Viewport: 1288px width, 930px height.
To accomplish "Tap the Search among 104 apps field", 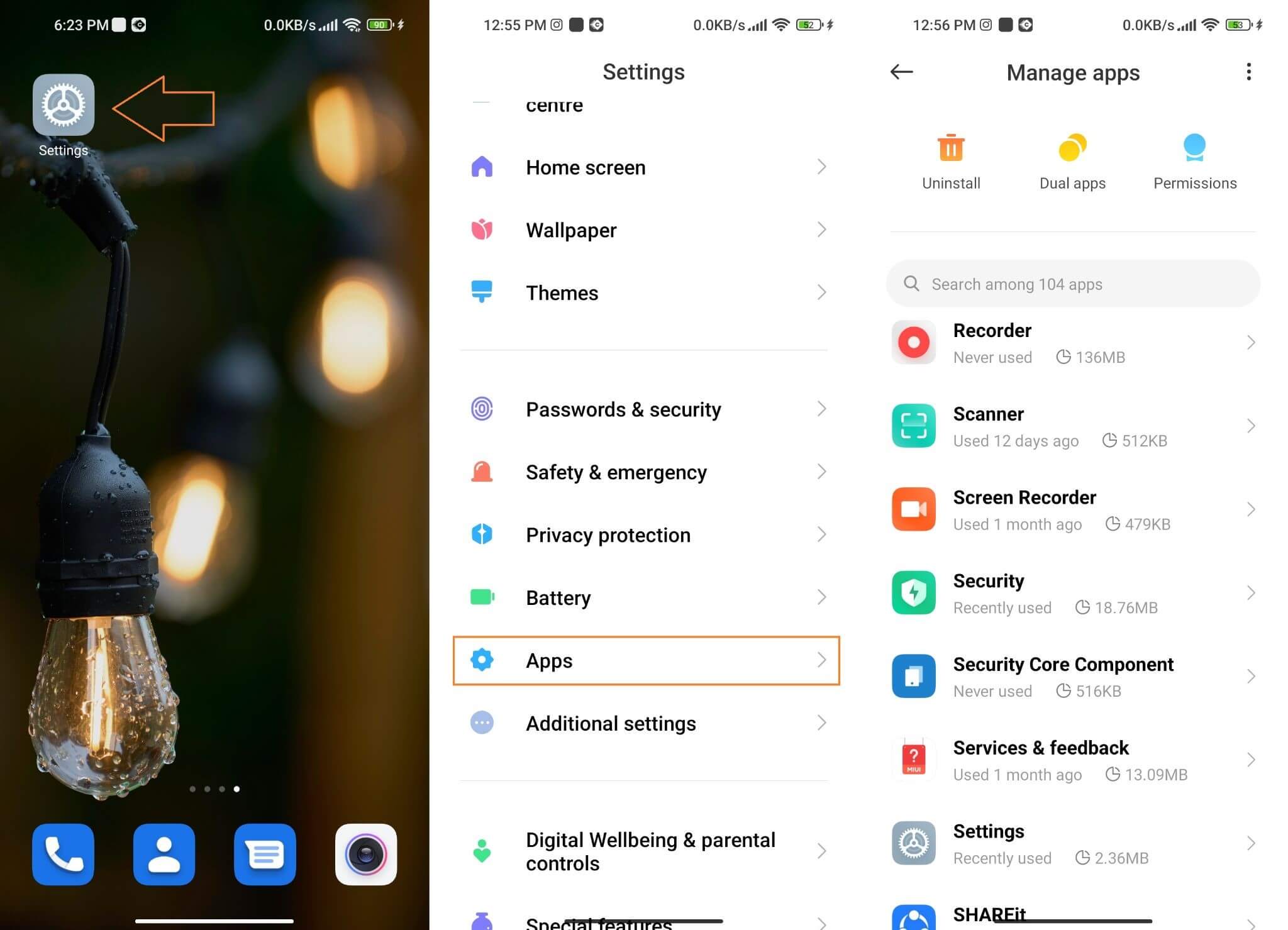I will pyautogui.click(x=1073, y=284).
